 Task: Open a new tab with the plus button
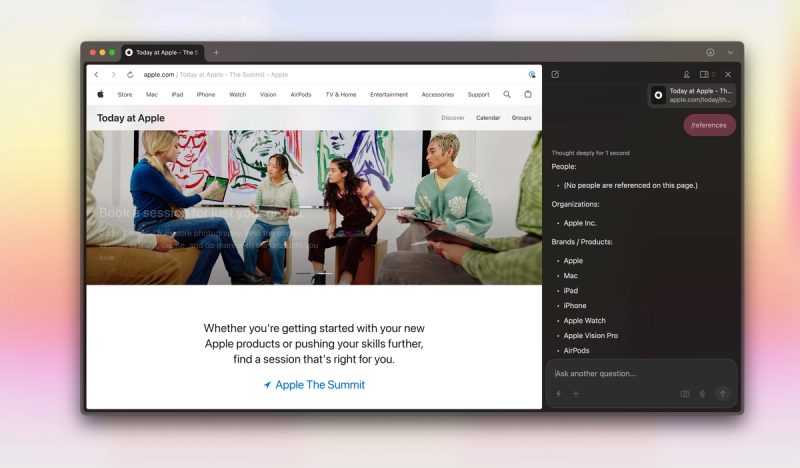[216, 53]
